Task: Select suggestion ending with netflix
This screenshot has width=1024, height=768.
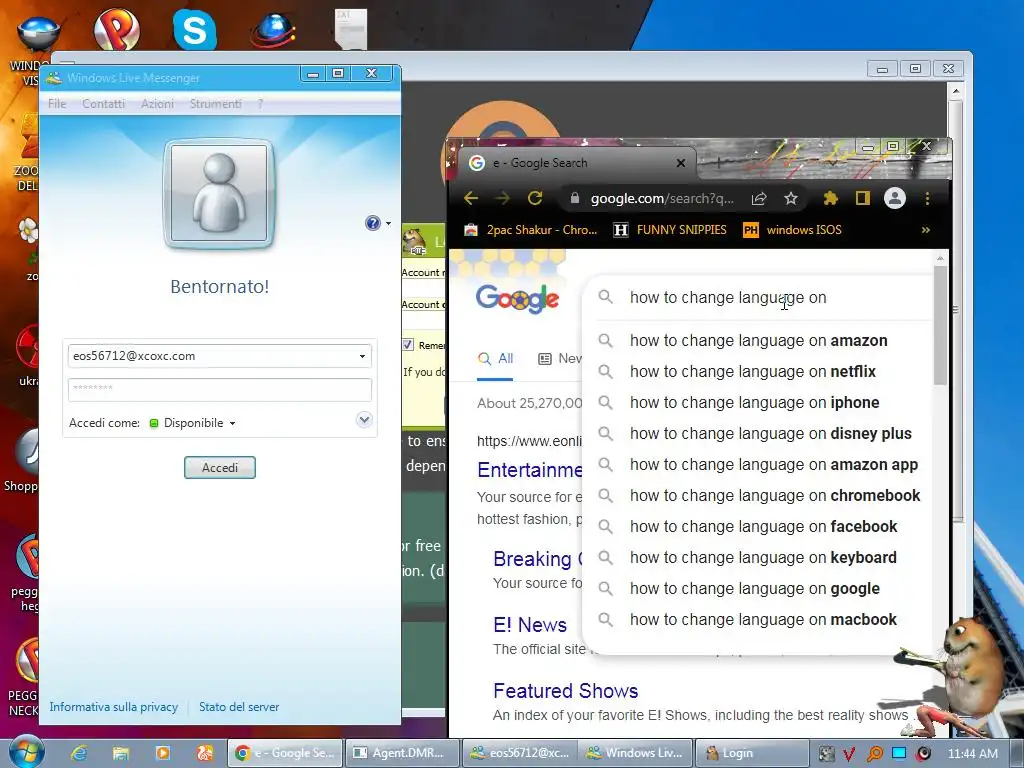Action: [x=759, y=372]
